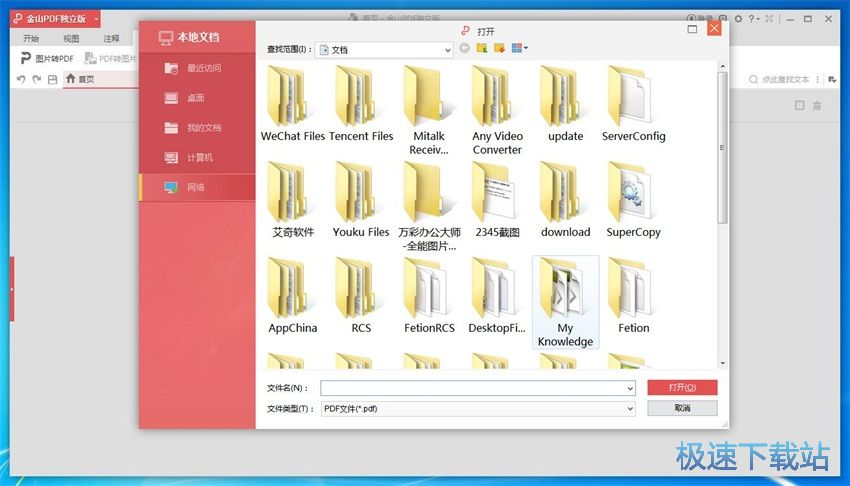This screenshot has height=486, width=850.
Task: Select the FetionRCS folder
Action: click(429, 295)
